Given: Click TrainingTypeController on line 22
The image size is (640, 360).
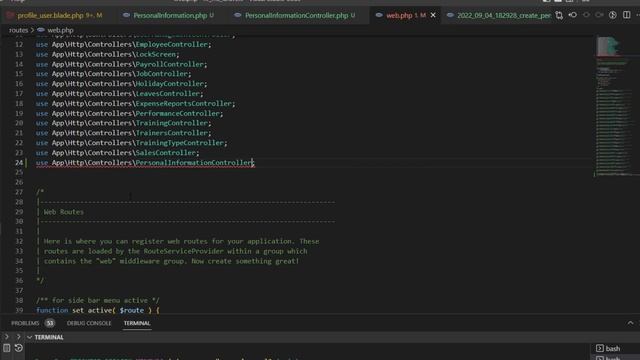Looking at the screenshot, I should pyautogui.click(x=180, y=143).
